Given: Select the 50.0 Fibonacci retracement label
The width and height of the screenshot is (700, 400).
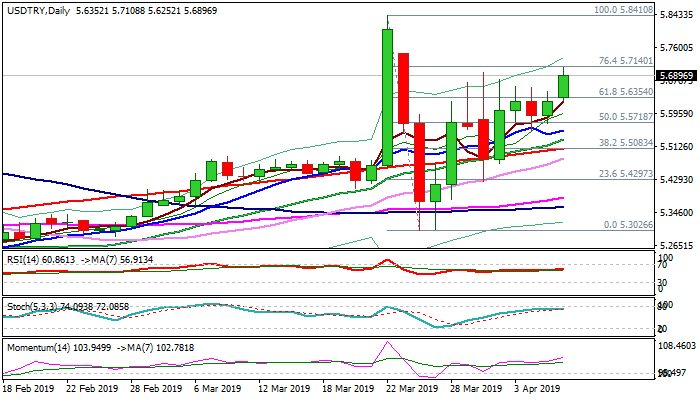Looking at the screenshot, I should [x=625, y=116].
